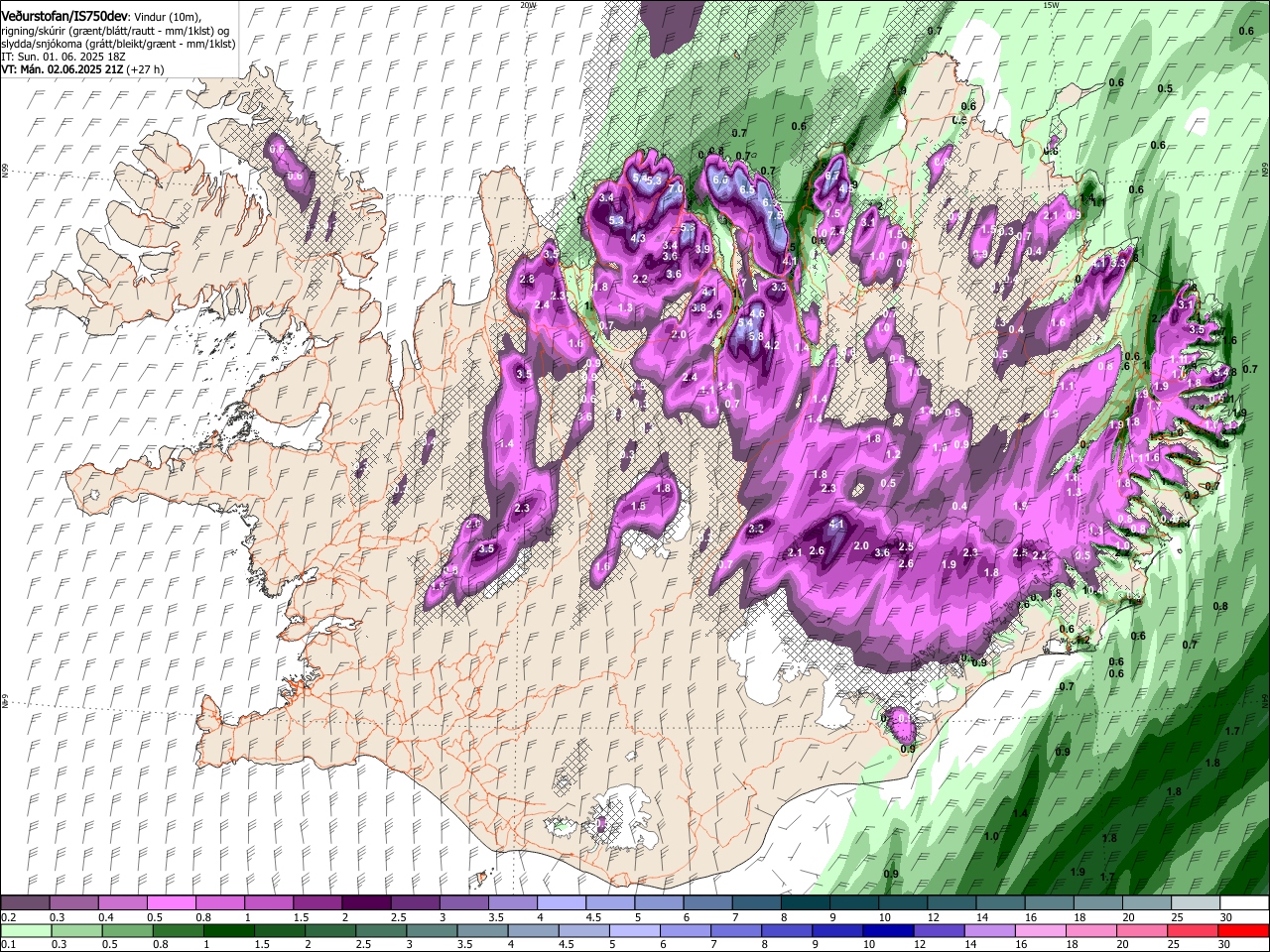Select the lavender 14 rain scale swatch
Image resolution: width=1270 pixels, height=952 pixels.
click(x=989, y=931)
